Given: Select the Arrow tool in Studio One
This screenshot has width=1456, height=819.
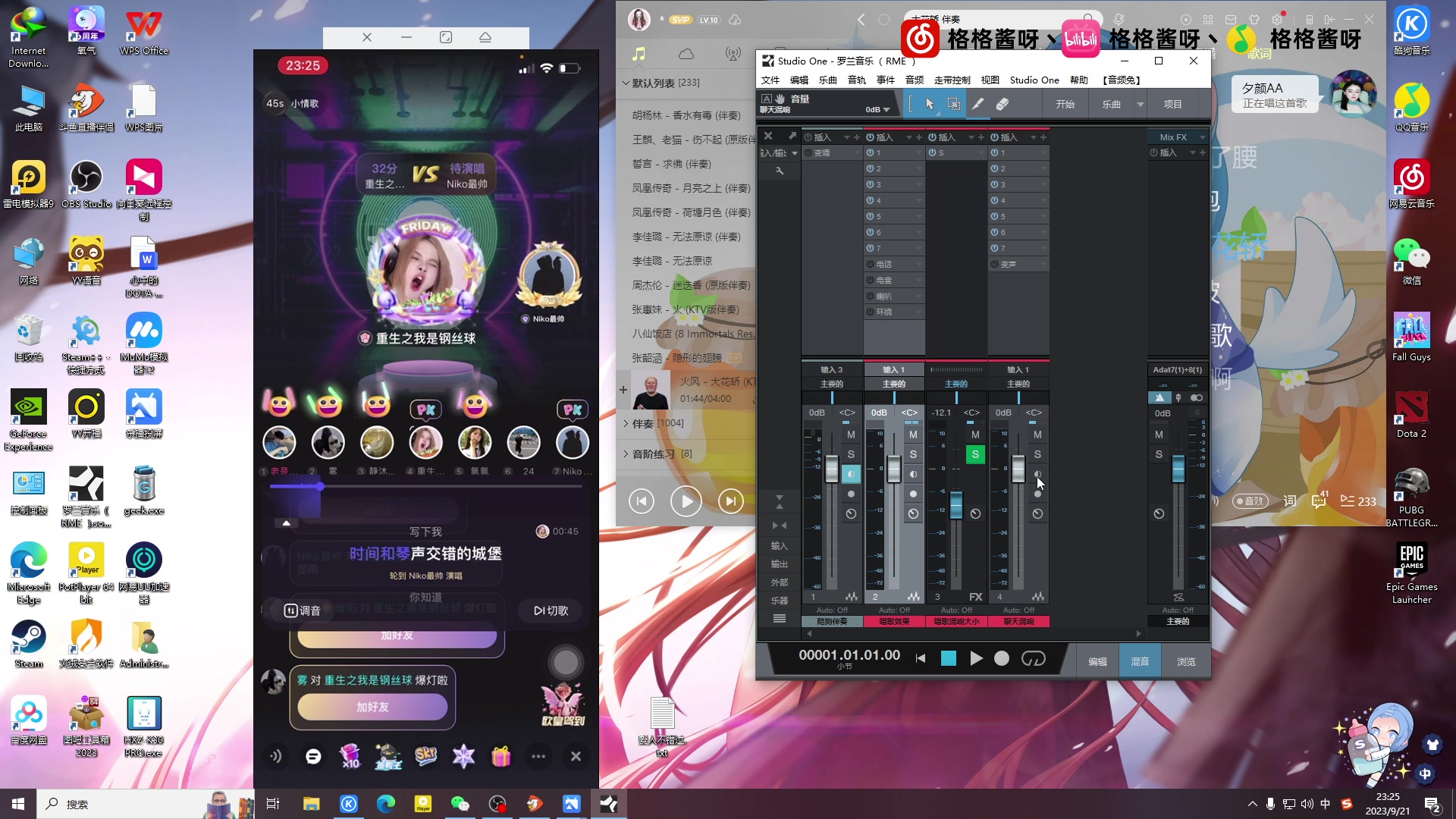Looking at the screenshot, I should pos(930,105).
